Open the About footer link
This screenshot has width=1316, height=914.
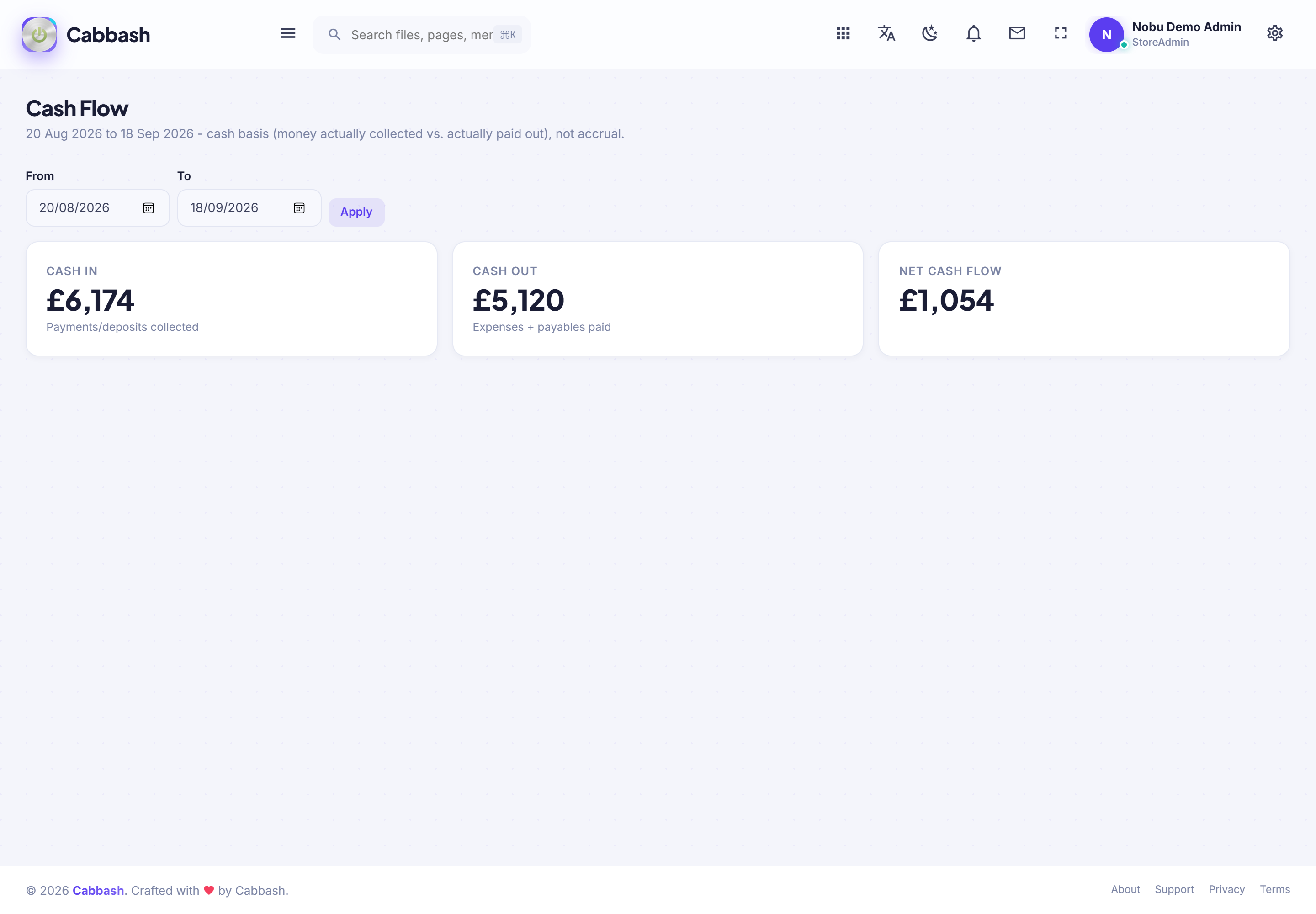[1125, 889]
